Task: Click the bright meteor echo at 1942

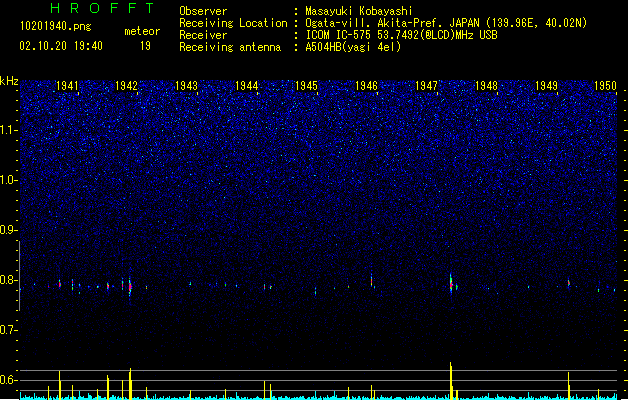Action: [x=130, y=286]
